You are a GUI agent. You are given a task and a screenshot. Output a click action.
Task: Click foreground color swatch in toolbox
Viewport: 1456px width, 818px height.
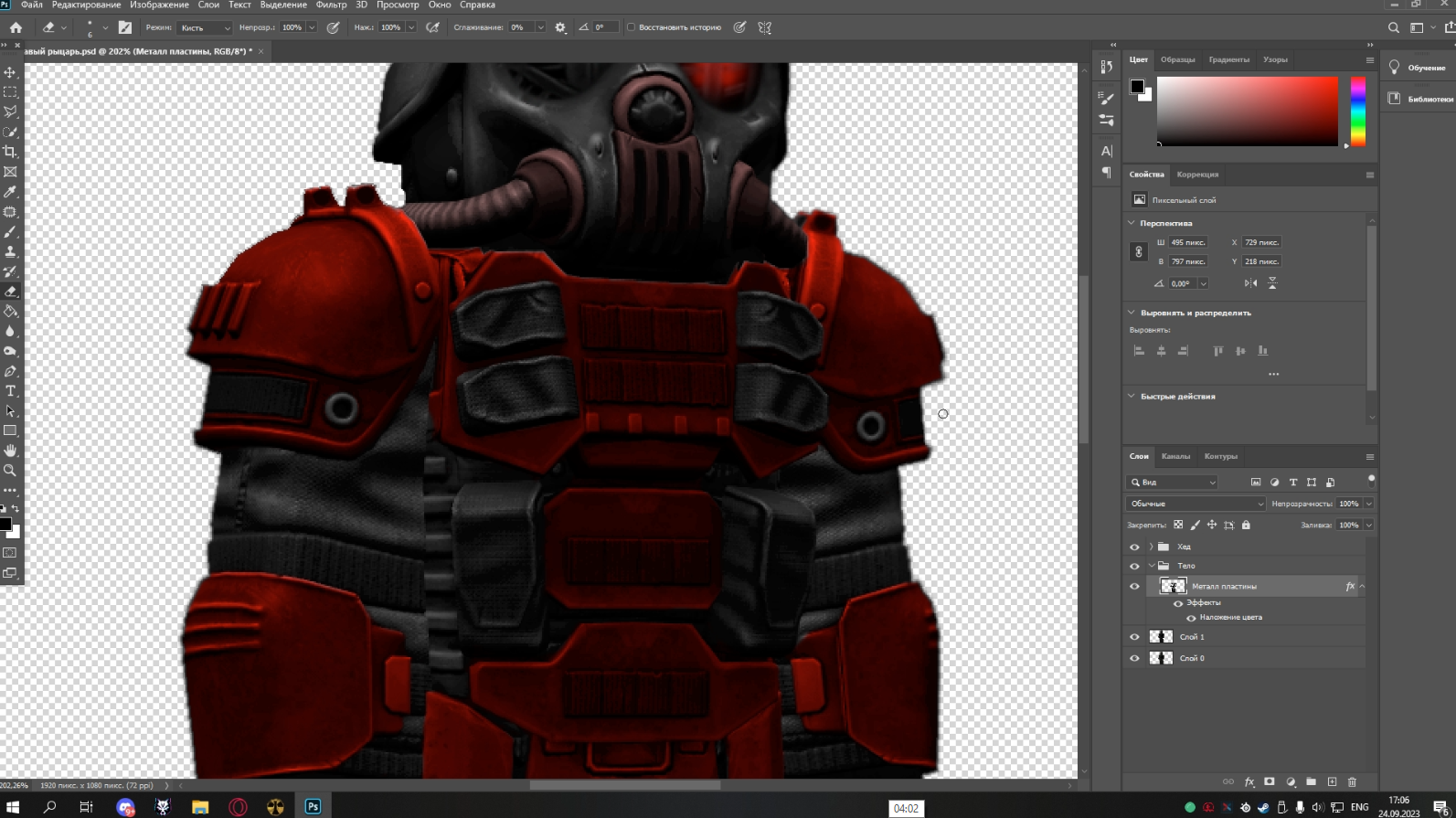coord(5,525)
